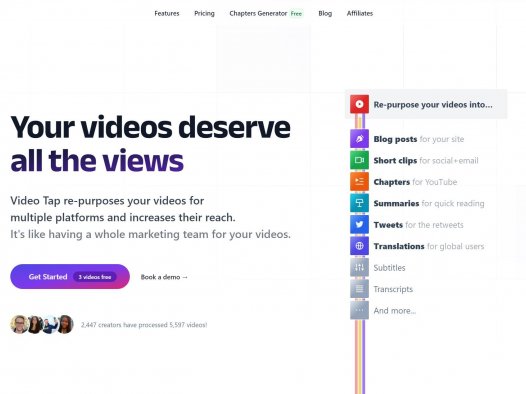526x394 pixels.
Task: Click the Get Started button
Action: point(70,277)
